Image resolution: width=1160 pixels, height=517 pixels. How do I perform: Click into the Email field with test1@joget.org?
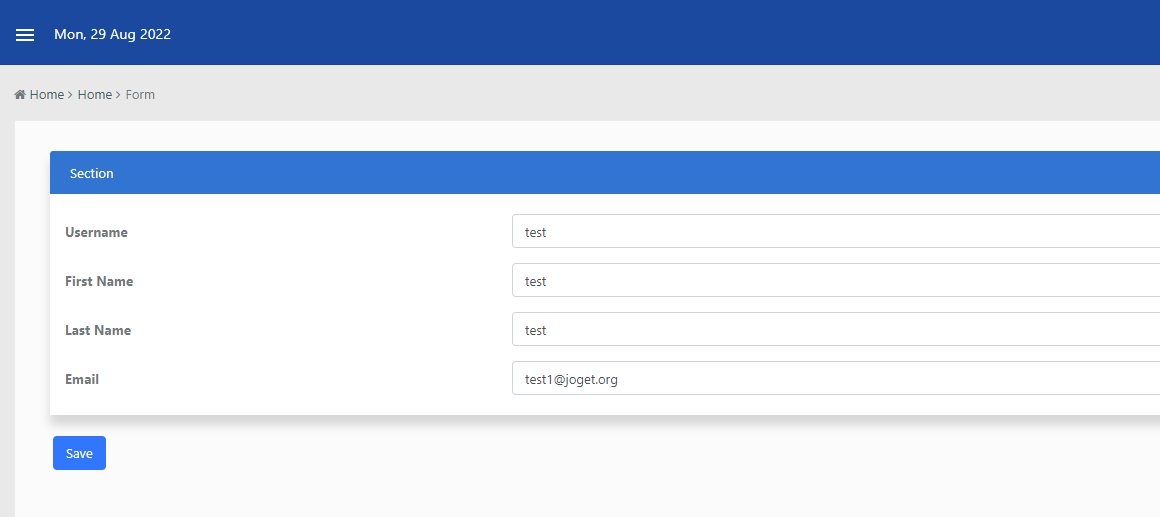(x=836, y=378)
